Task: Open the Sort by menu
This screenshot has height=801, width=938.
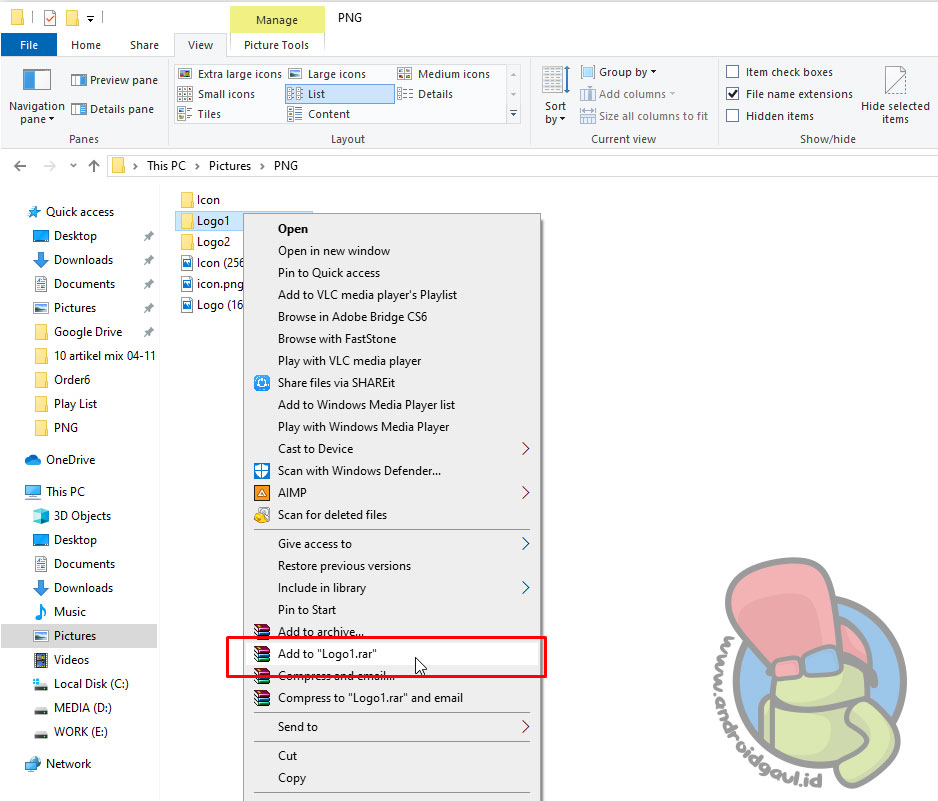Action: (x=555, y=96)
